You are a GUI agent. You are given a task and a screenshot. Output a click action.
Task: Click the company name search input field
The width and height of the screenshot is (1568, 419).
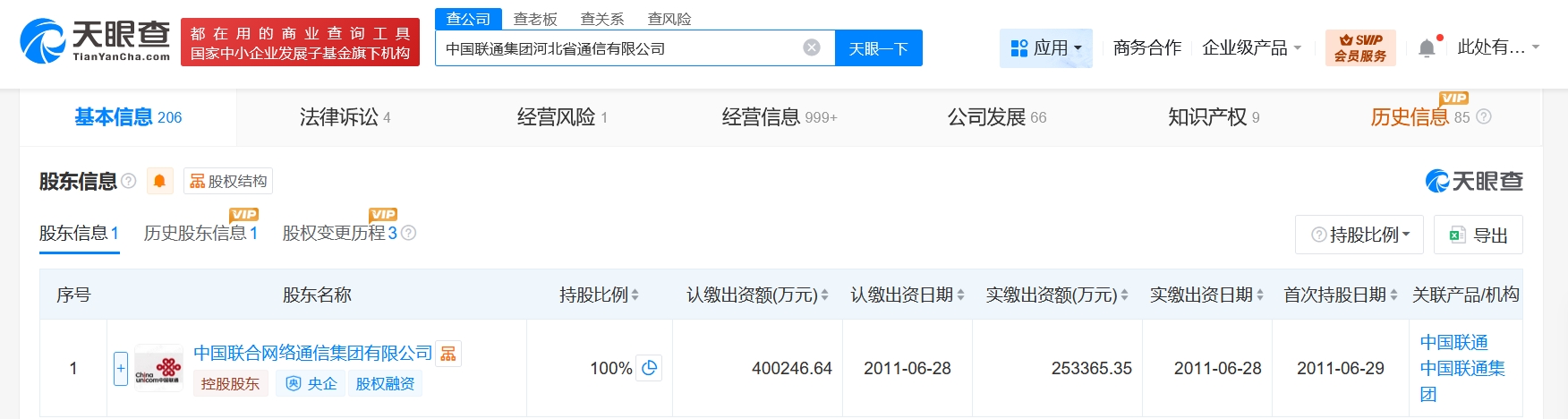[618, 48]
